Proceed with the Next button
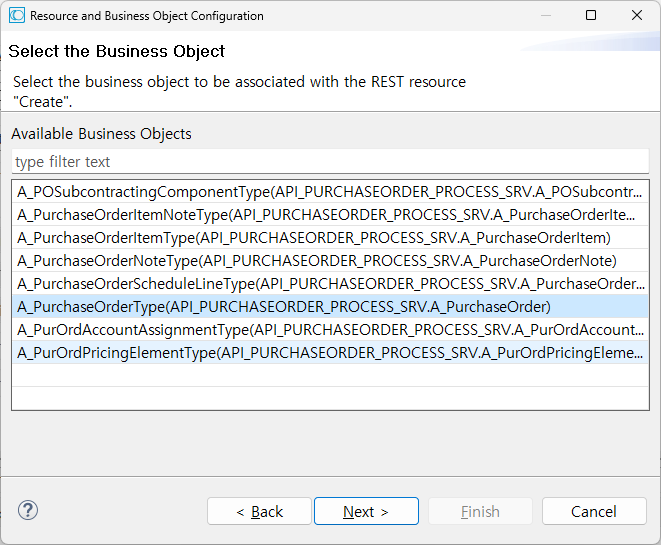Viewport: 661px width, 545px height. tap(365, 511)
